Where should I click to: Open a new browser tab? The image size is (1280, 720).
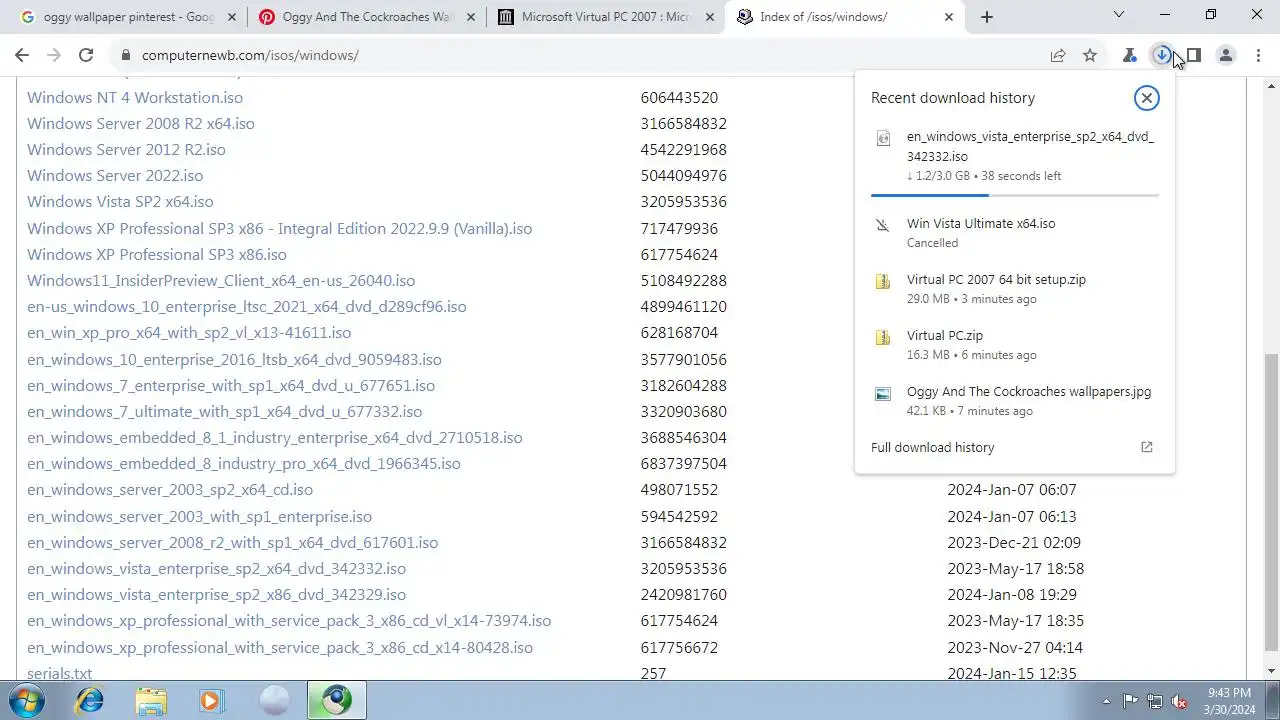pos(987,17)
